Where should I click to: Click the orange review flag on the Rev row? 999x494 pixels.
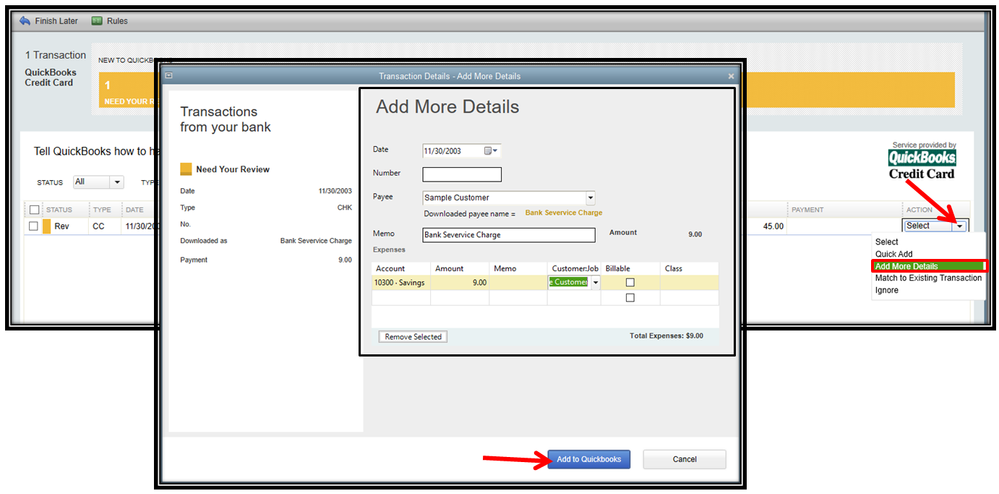click(47, 226)
